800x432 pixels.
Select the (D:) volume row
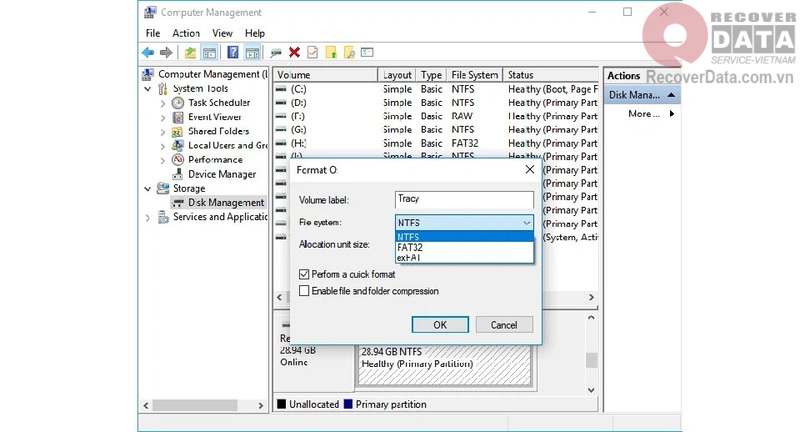point(436,103)
